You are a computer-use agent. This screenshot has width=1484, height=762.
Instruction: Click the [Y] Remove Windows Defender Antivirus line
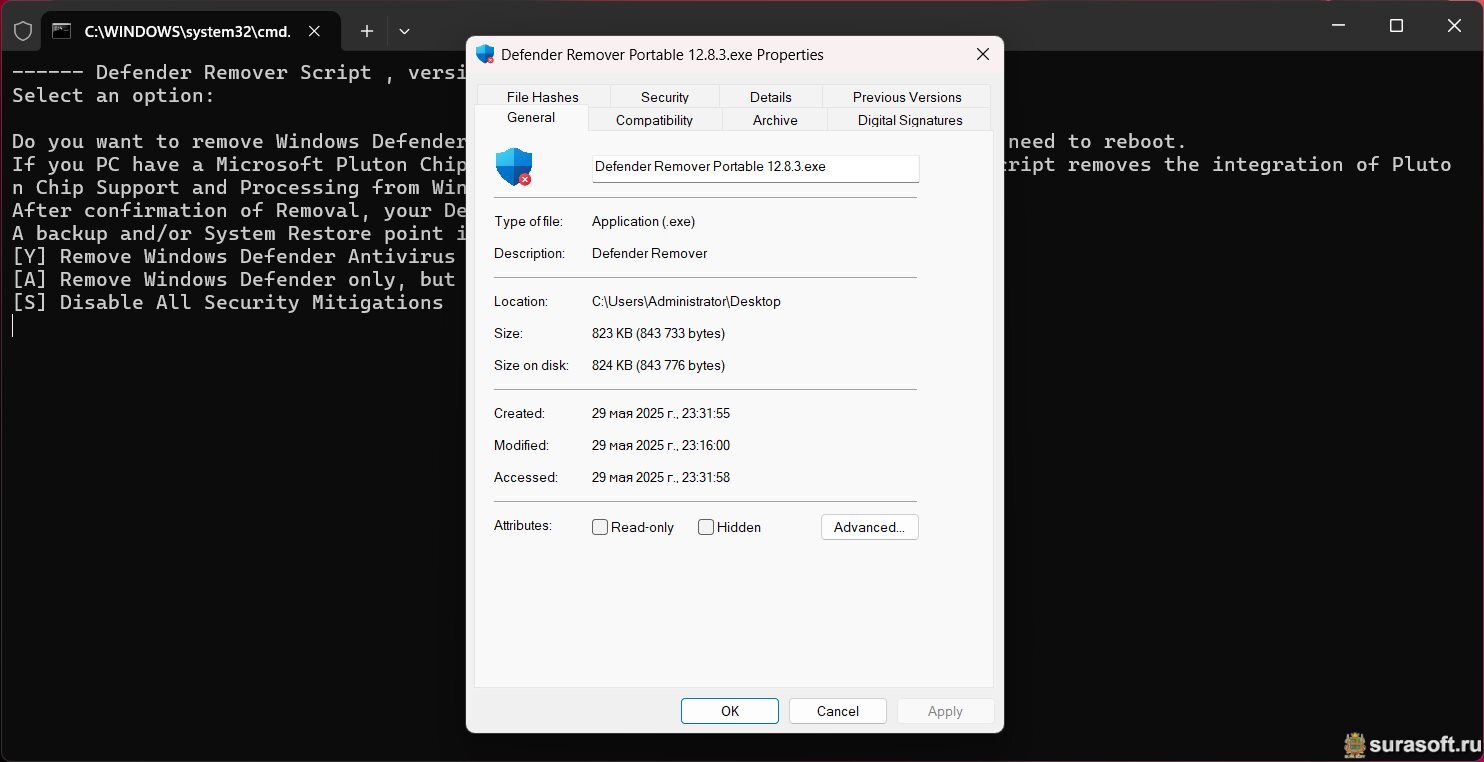click(234, 256)
